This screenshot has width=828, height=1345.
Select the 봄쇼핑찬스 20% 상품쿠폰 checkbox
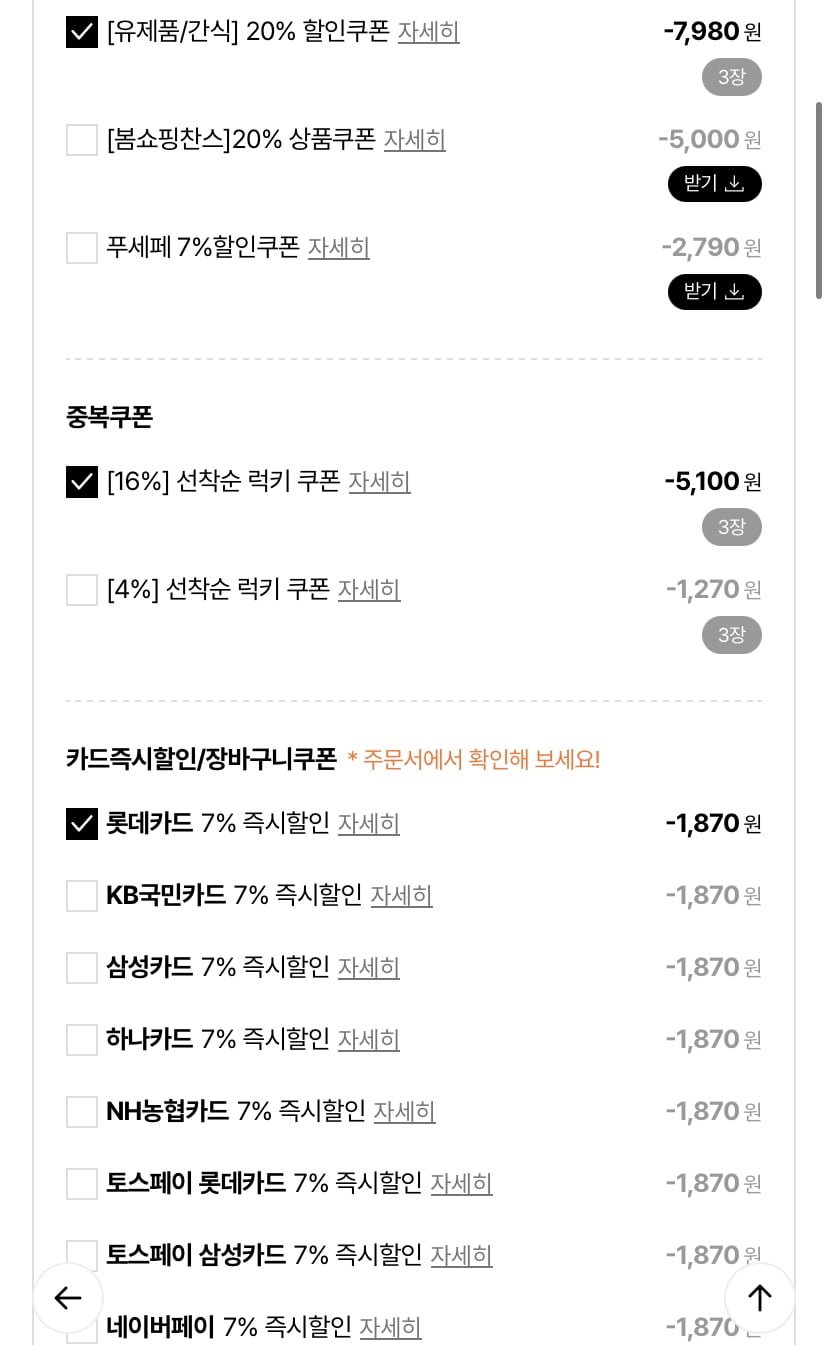[82, 140]
